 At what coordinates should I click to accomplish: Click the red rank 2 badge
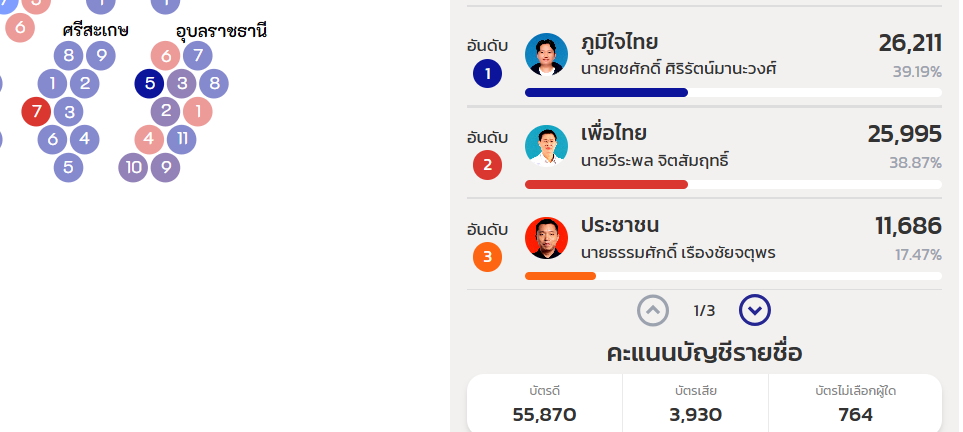(x=487, y=165)
